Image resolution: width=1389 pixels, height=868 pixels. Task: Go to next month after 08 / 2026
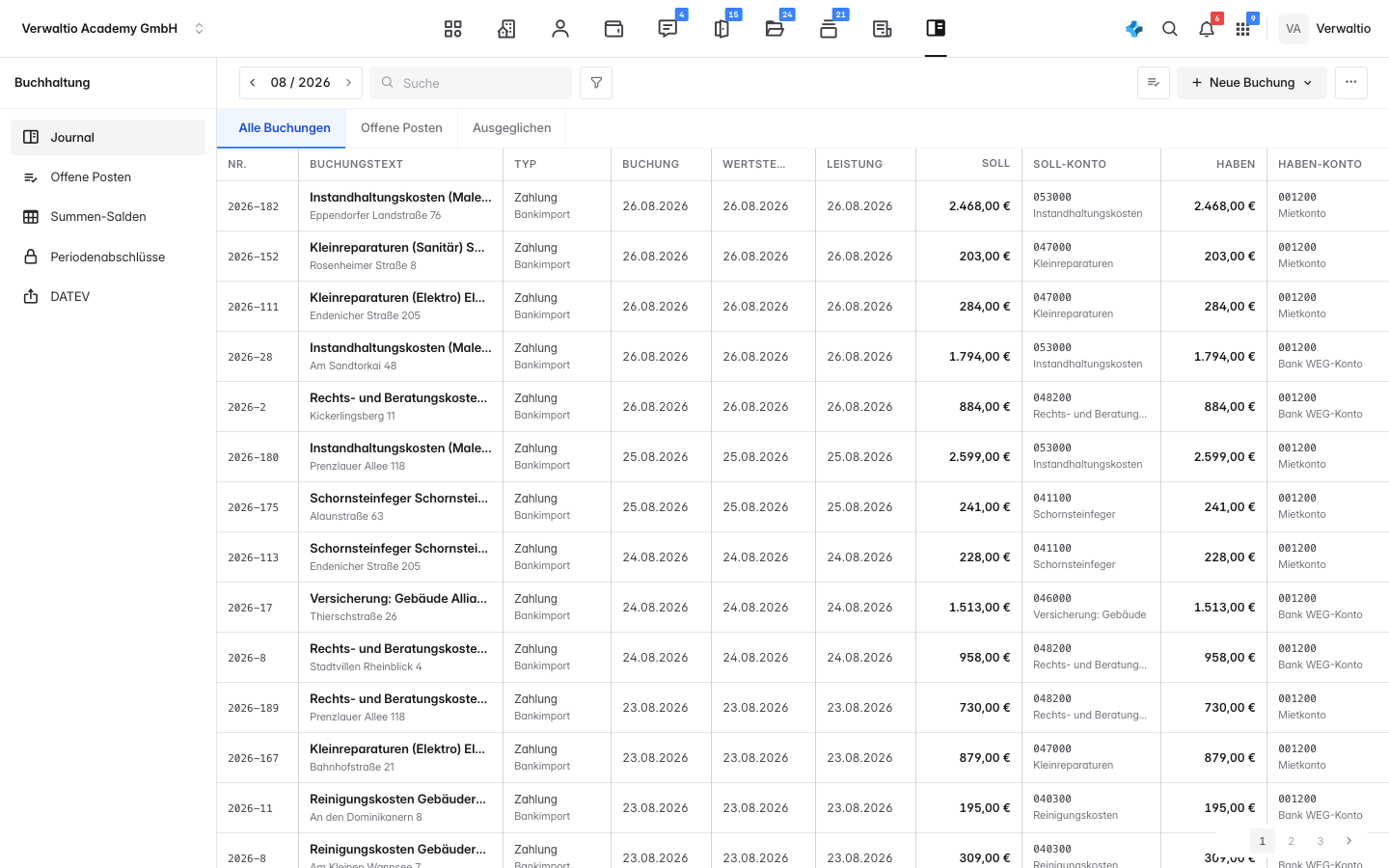point(349,83)
